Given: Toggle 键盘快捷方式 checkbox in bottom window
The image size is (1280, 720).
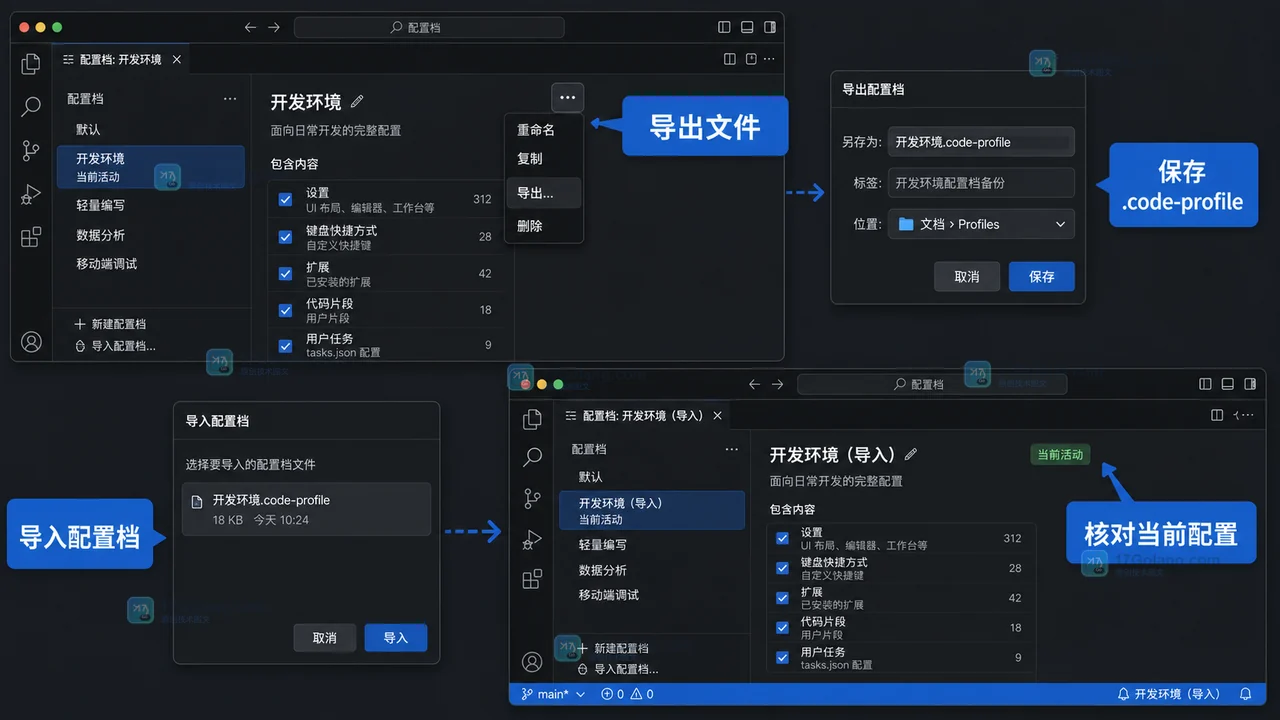Looking at the screenshot, I should [783, 568].
